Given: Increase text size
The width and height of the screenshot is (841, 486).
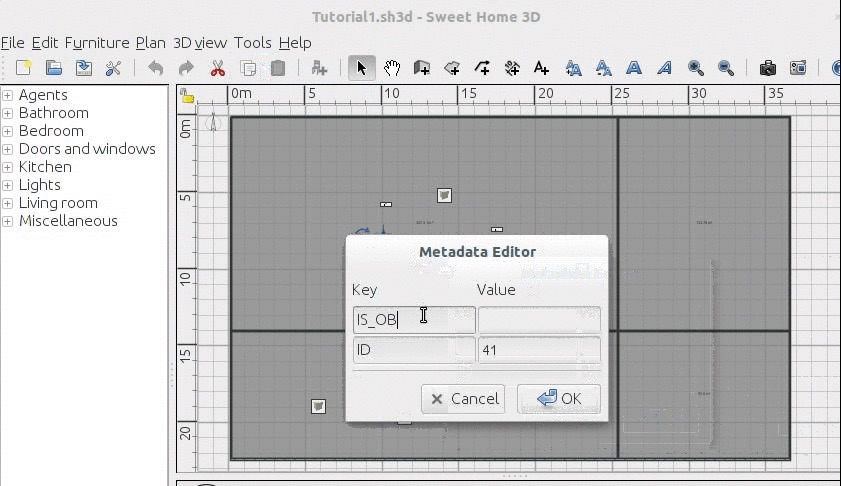Looking at the screenshot, I should point(573,68).
